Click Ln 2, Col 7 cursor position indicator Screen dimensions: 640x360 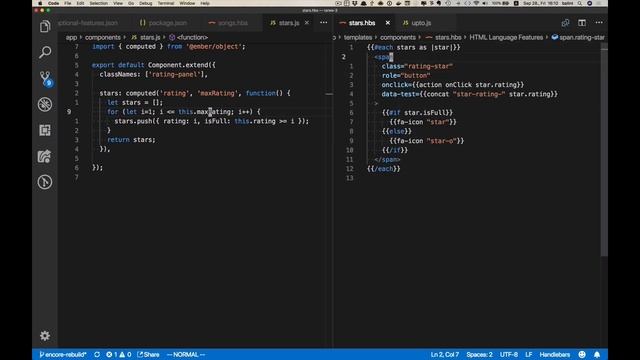tap(444, 355)
